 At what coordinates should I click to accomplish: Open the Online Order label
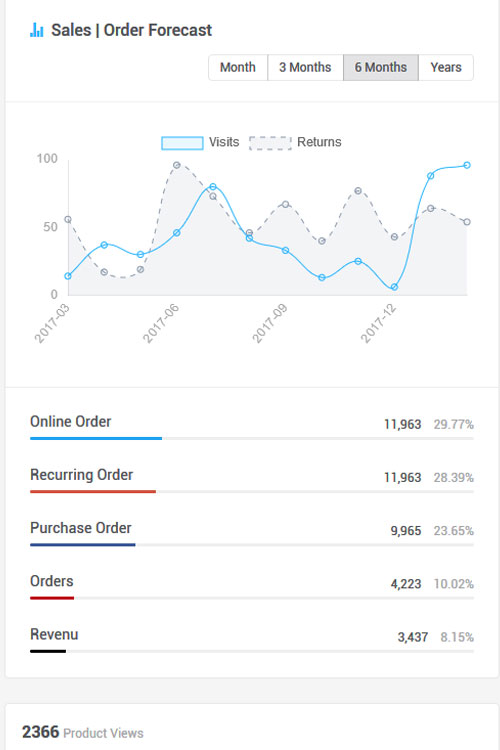coord(70,422)
